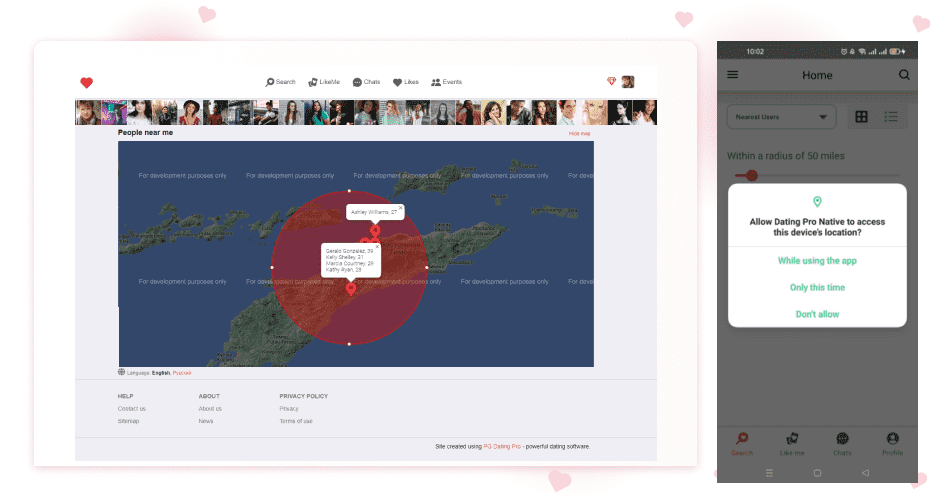940x500 pixels.
Task: Click the red diamond premium icon
Action: click(611, 82)
